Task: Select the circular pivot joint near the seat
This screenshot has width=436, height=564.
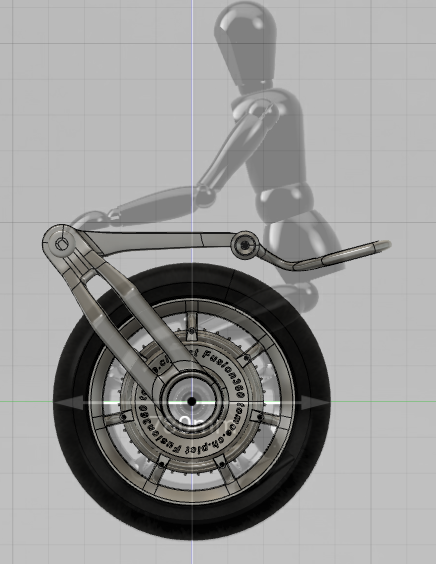Action: point(245,246)
